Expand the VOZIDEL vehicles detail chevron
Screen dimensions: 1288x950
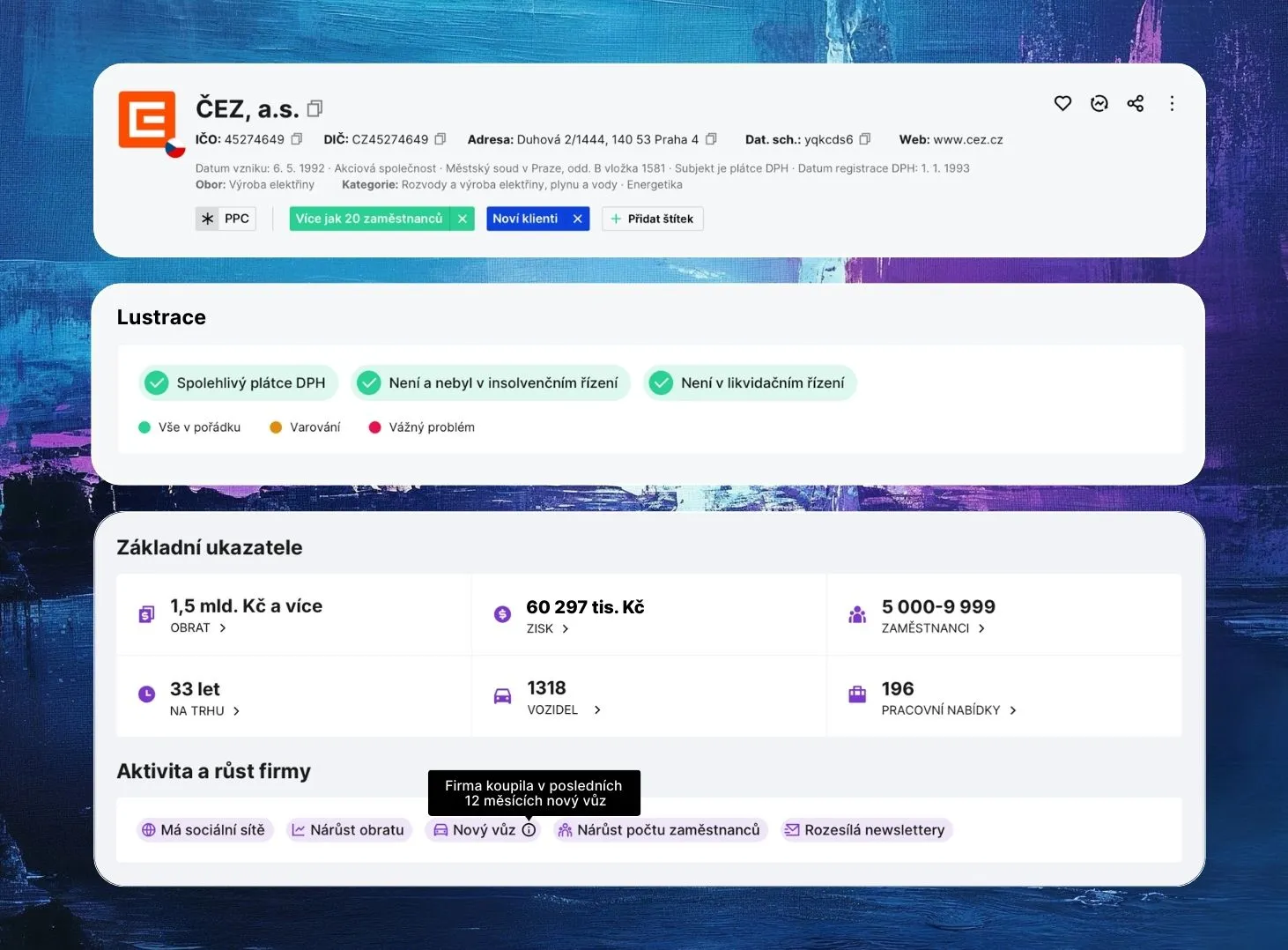(597, 710)
